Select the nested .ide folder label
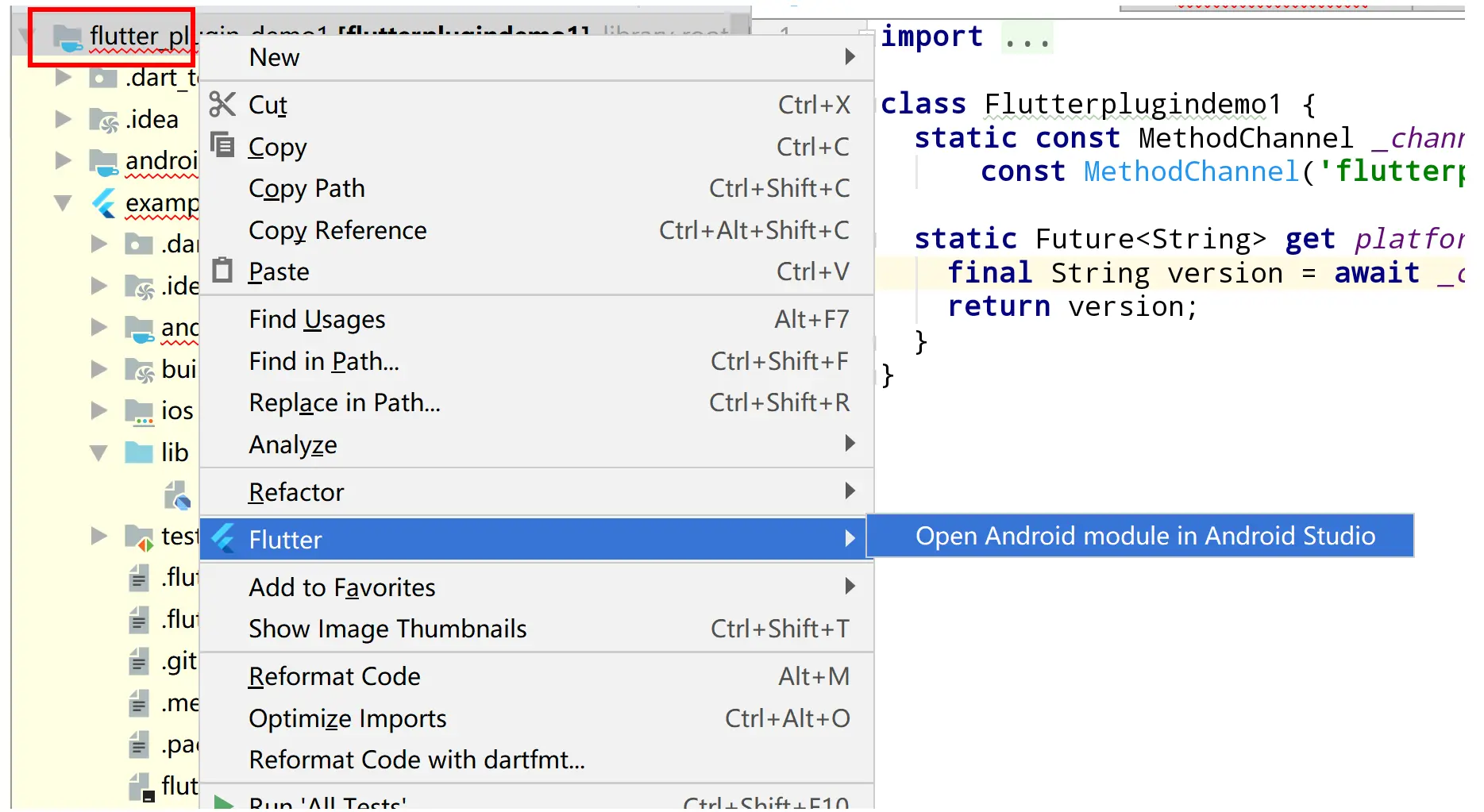Screen dimensions: 1484x812 [180, 286]
